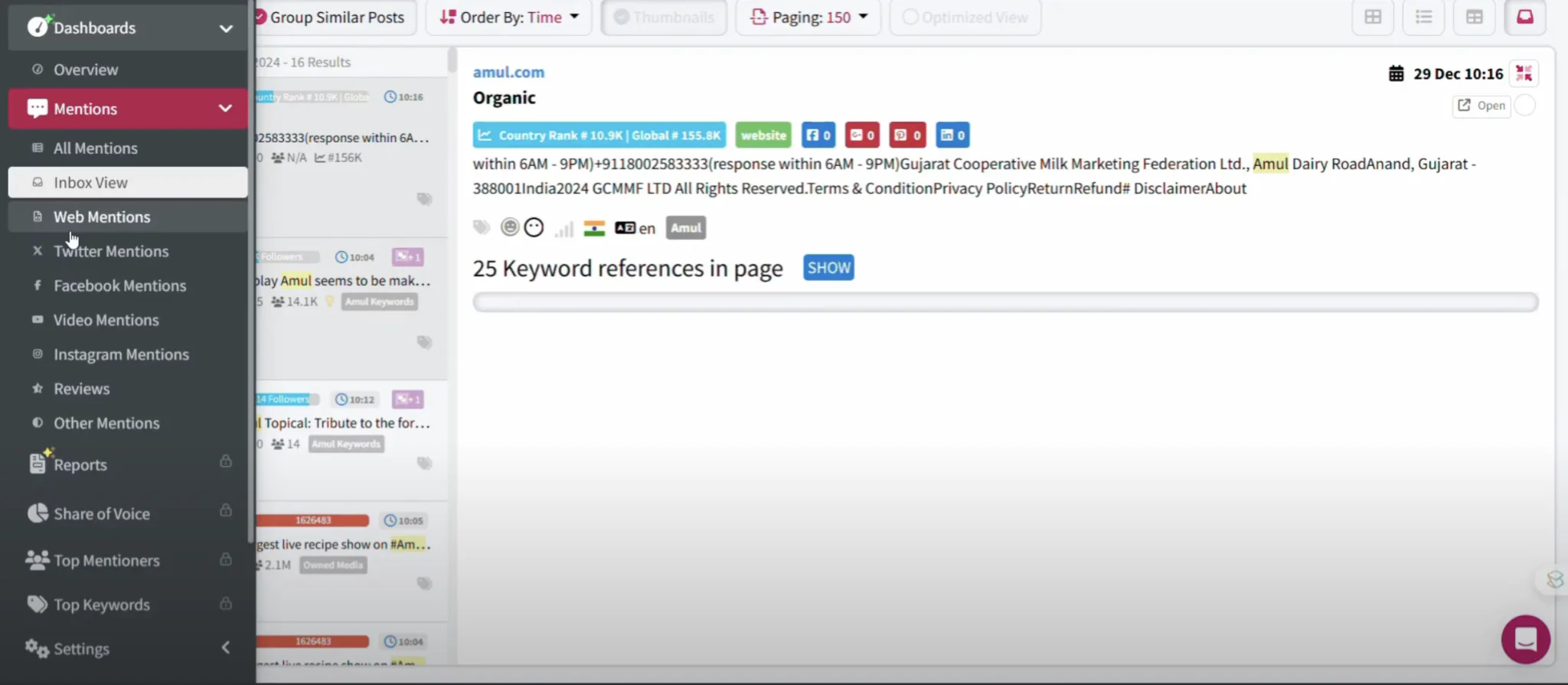Viewport: 1568px width, 685px height.
Task: Click the website source badge
Action: click(763, 135)
